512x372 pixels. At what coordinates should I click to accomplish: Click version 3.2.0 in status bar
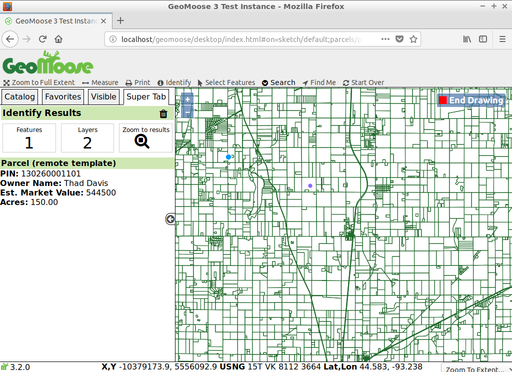pos(20,367)
